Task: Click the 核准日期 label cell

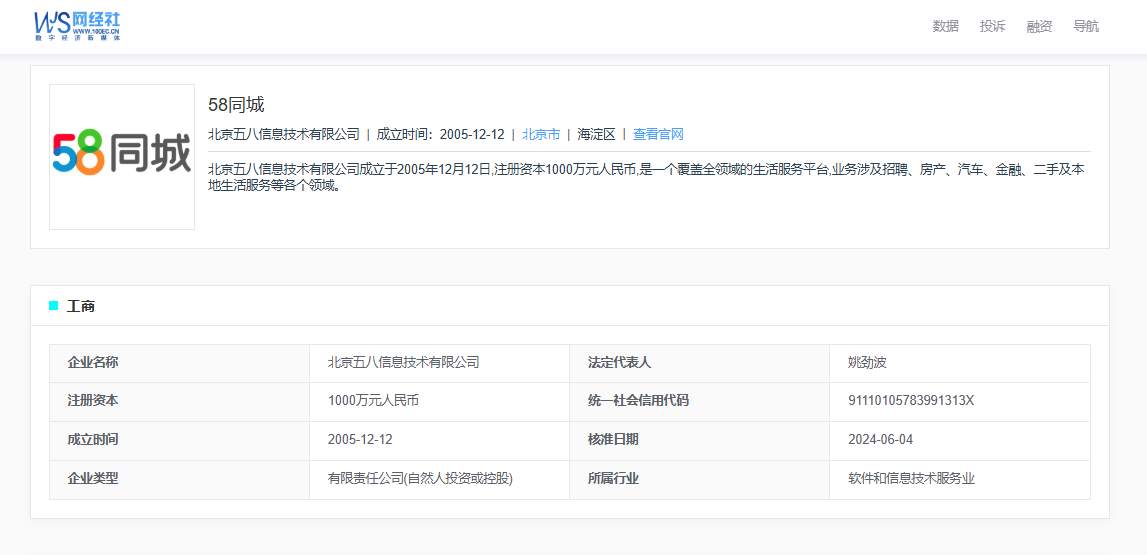Action: [x=699, y=441]
